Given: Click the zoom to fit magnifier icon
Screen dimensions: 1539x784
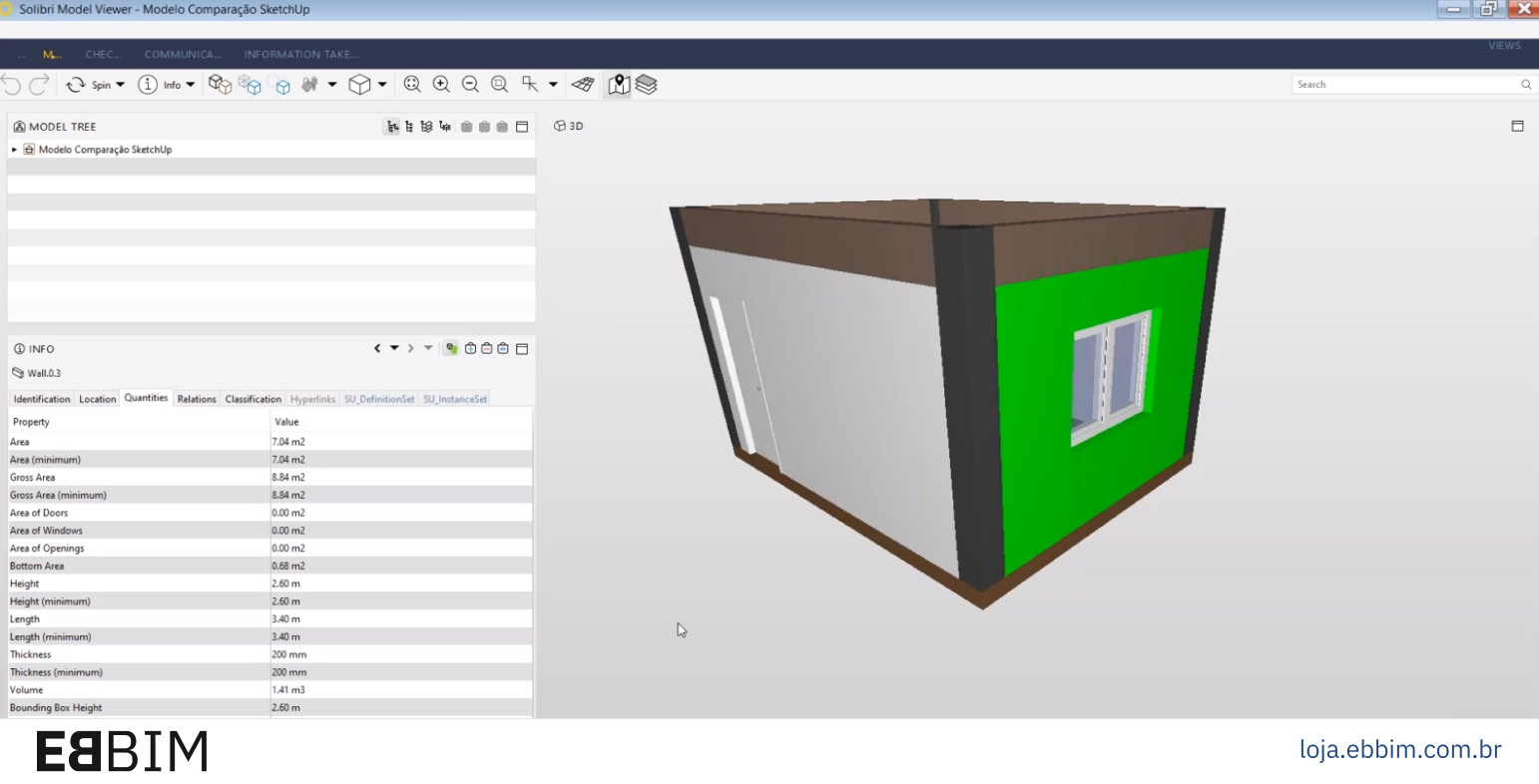Looking at the screenshot, I should point(412,85).
